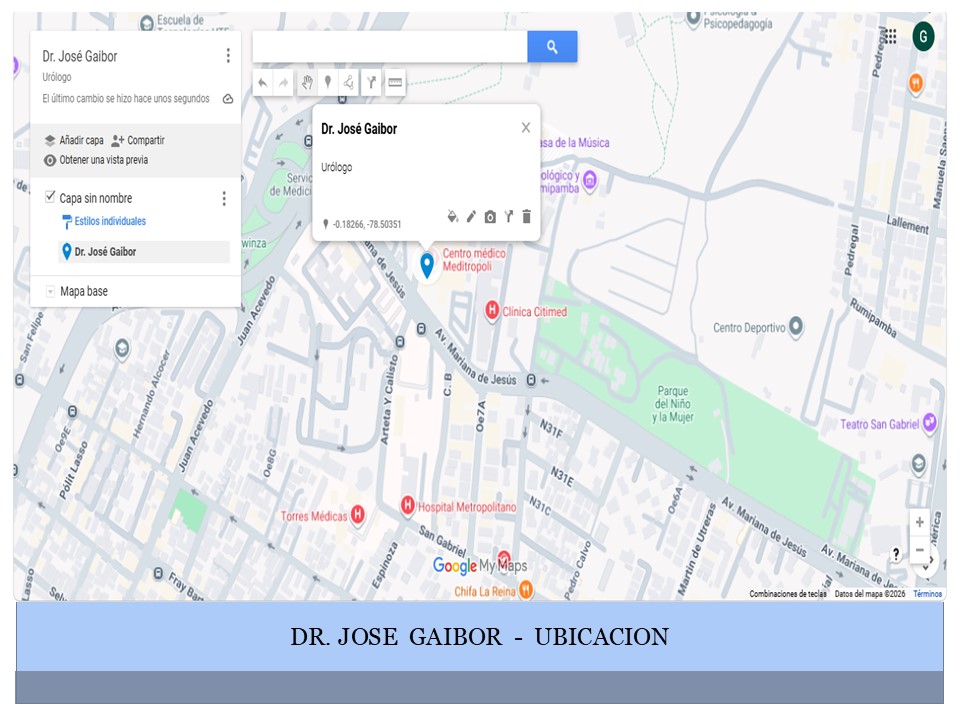Add a photo with the camera icon
Viewport: 960px width, 720px height.
coord(490,217)
